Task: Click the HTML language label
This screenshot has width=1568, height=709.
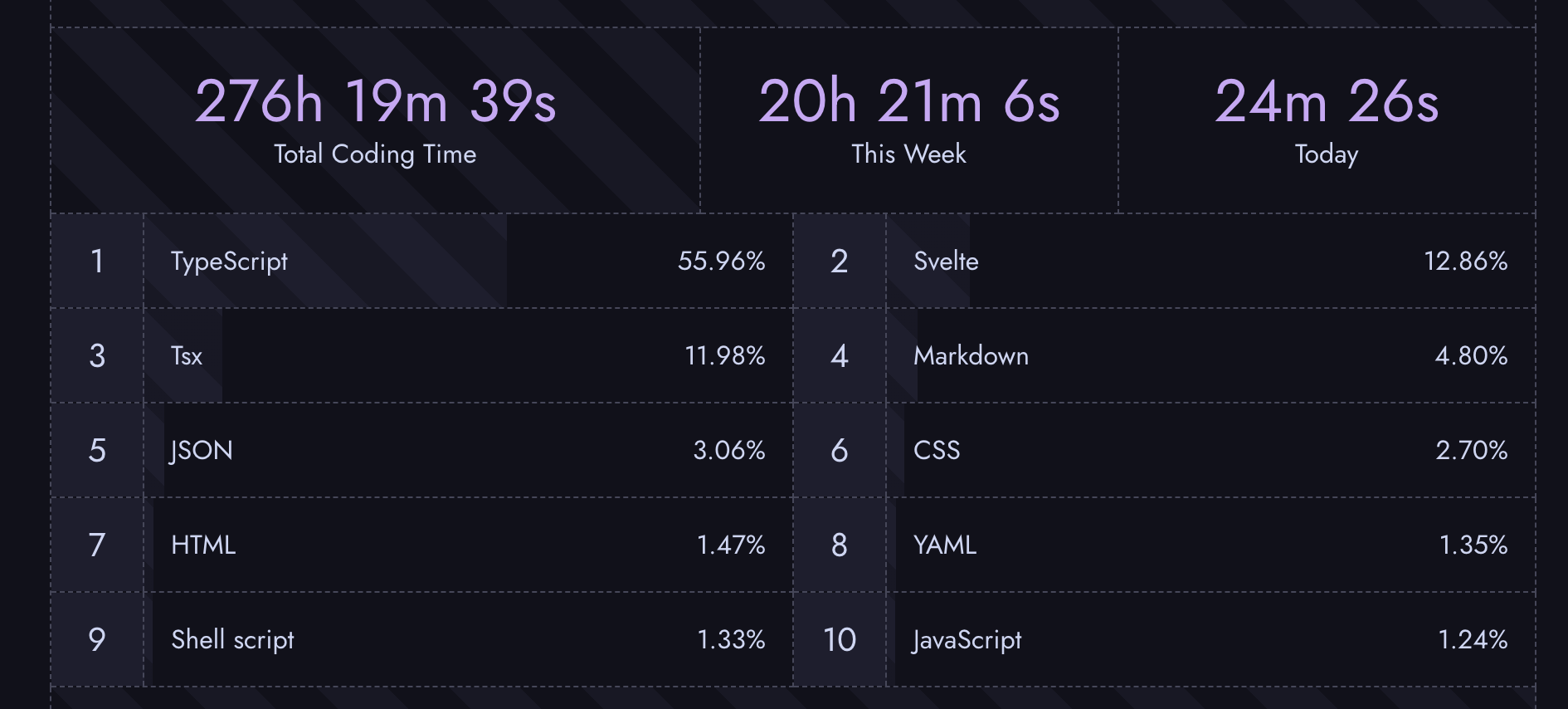Action: point(203,545)
